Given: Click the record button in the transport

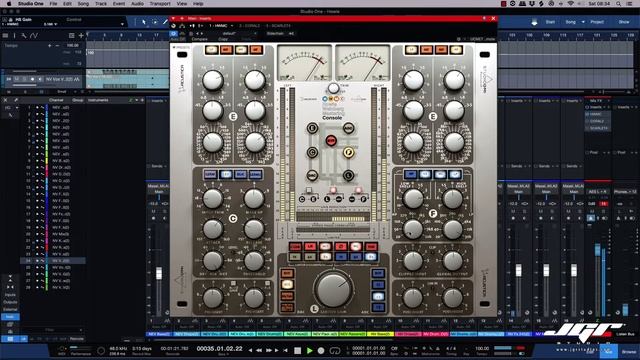Looking at the screenshot, I should [x=321, y=350].
